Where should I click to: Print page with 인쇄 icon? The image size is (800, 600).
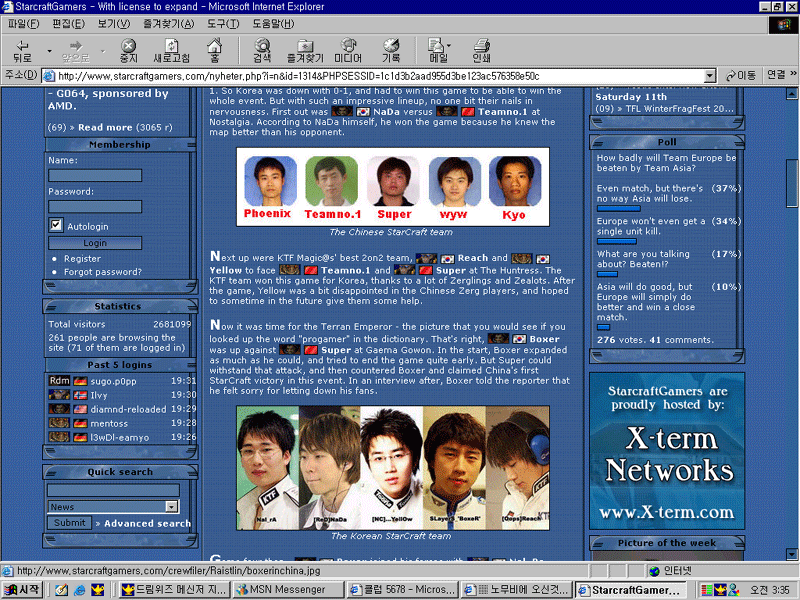pos(481,51)
